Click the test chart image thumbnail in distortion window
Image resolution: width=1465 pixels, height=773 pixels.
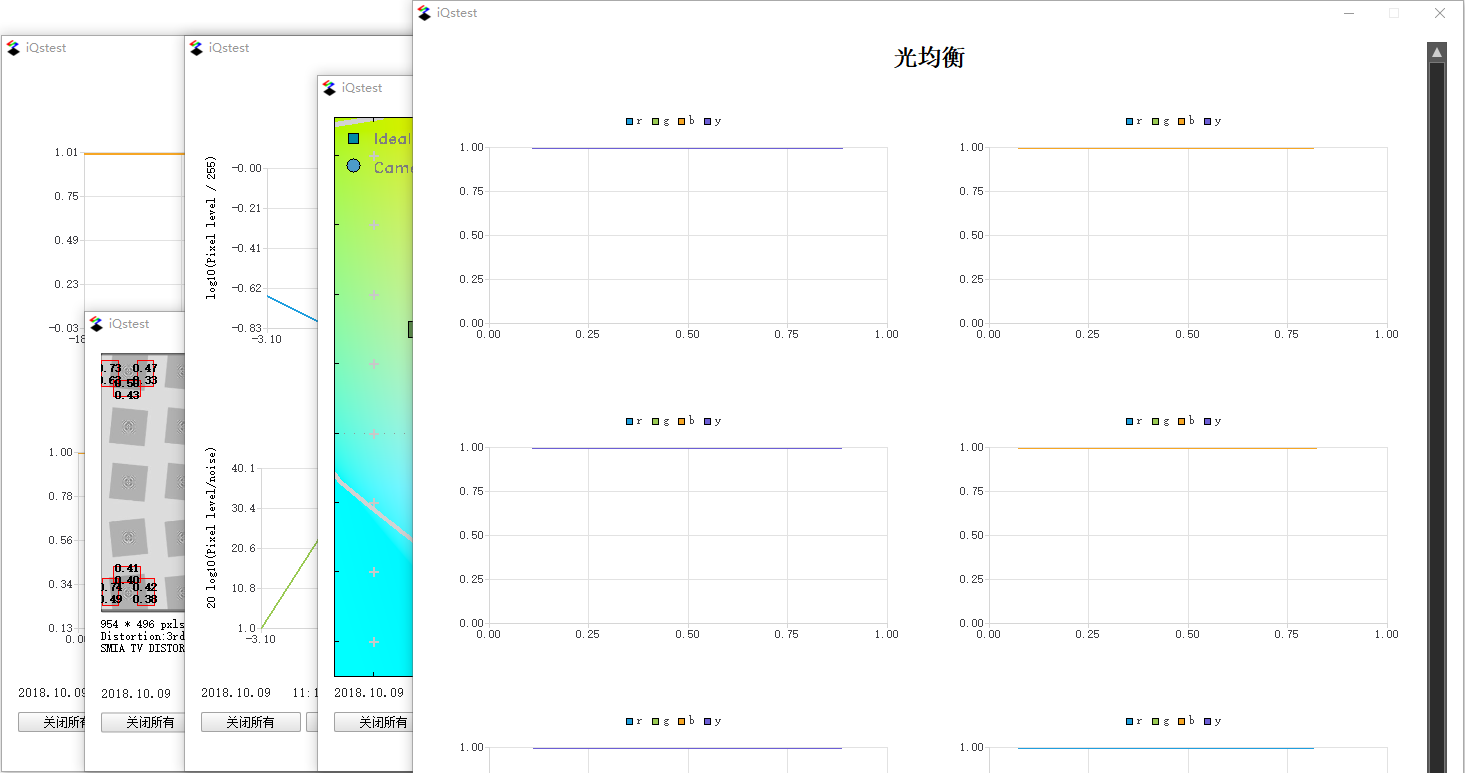tap(143, 482)
